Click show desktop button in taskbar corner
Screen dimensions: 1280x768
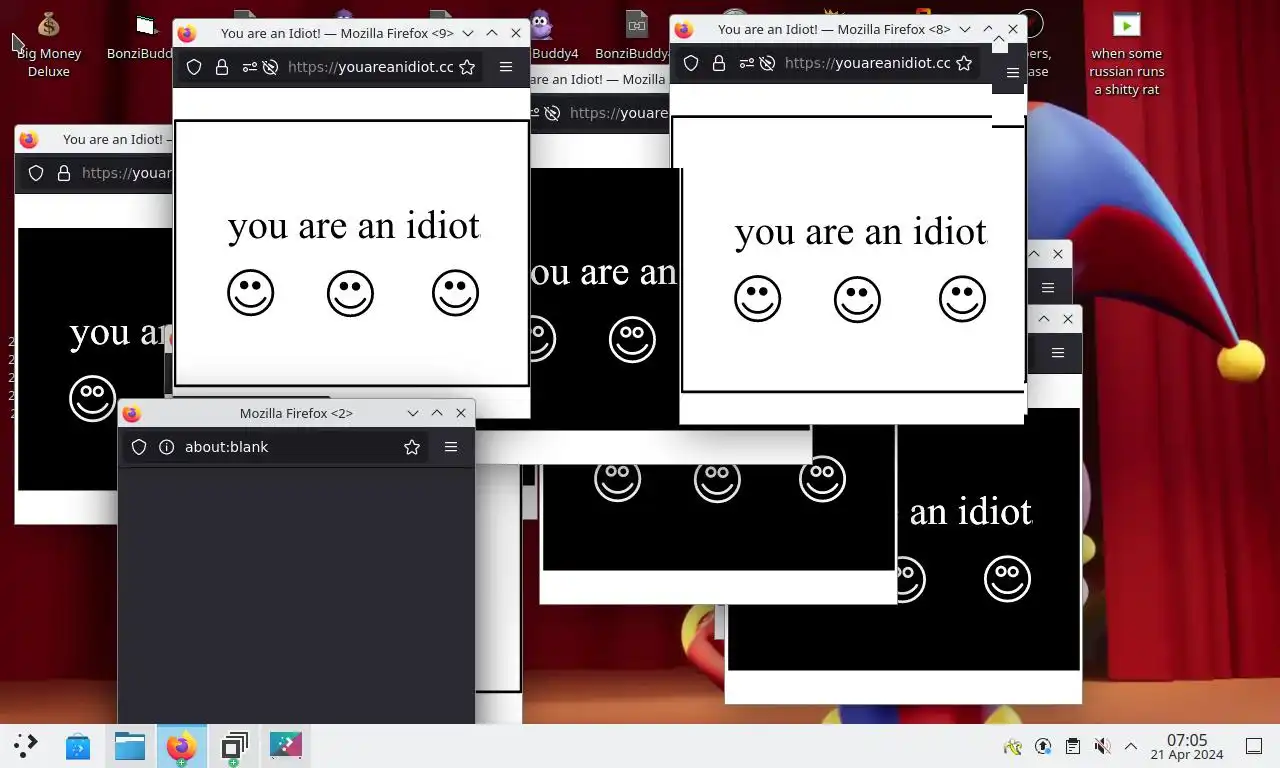click(x=1254, y=746)
